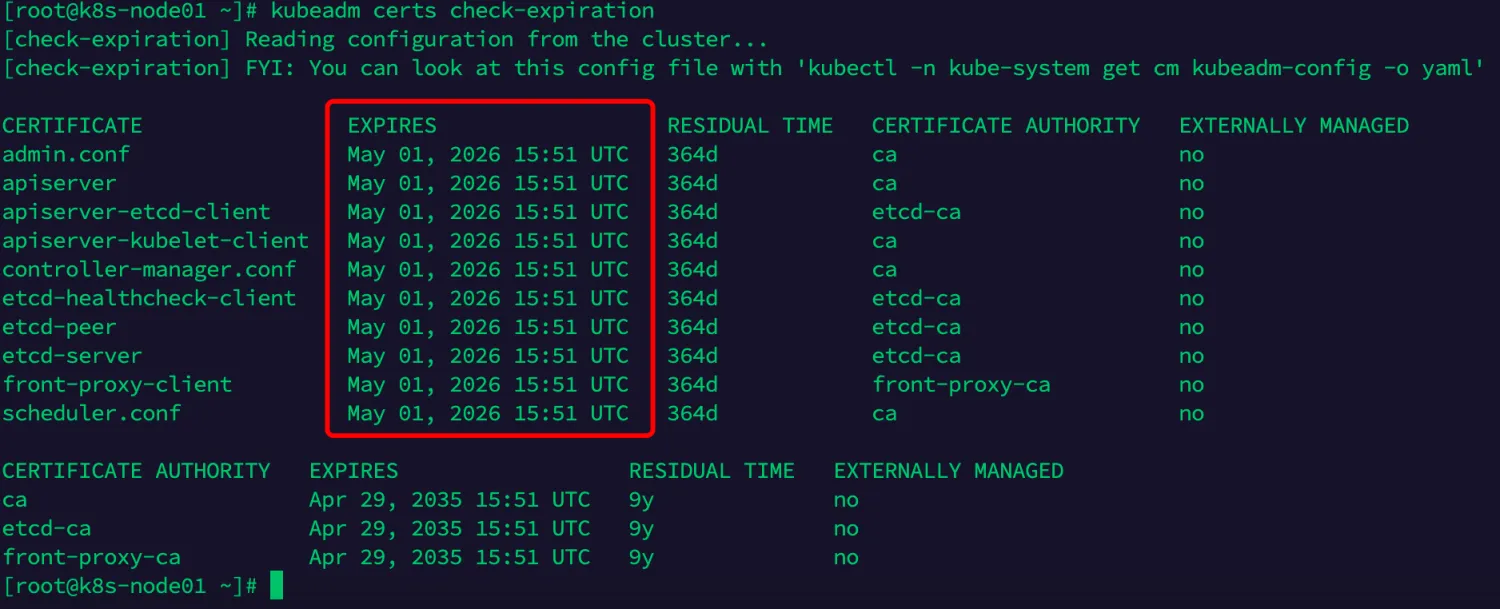Click the 'RESIDUAL TIME' header in first table
The image size is (1500, 609).
750,126
